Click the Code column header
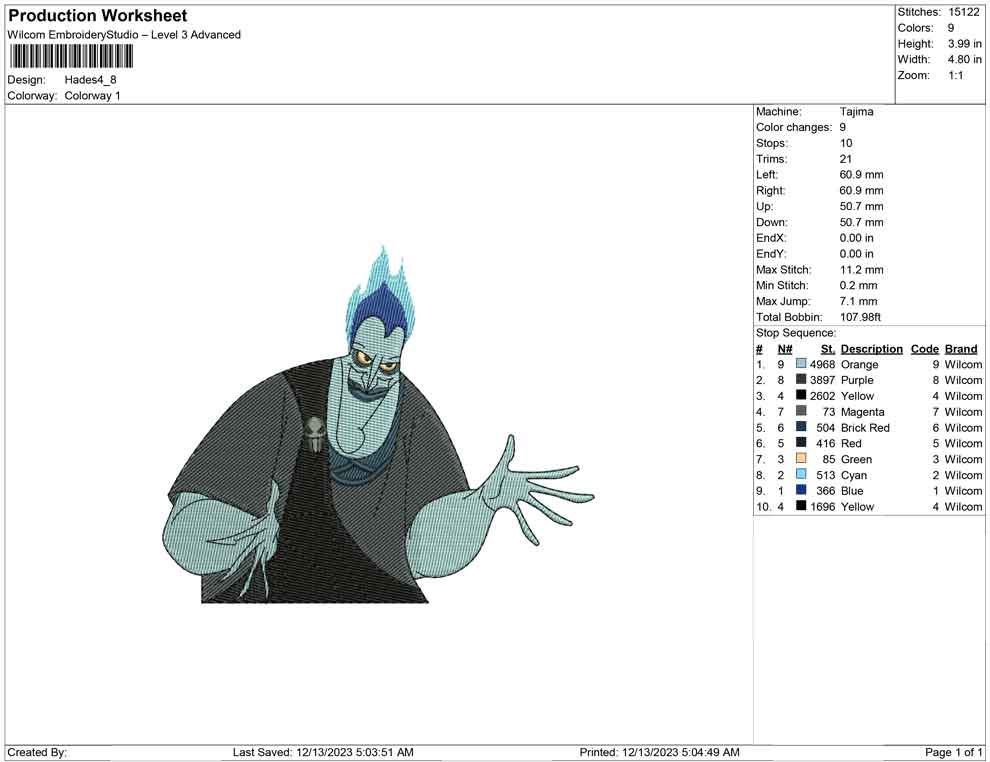 coord(924,349)
